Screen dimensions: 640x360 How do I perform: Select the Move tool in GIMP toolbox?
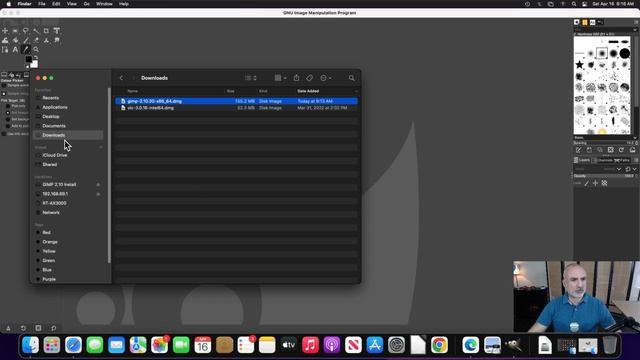coord(5,31)
